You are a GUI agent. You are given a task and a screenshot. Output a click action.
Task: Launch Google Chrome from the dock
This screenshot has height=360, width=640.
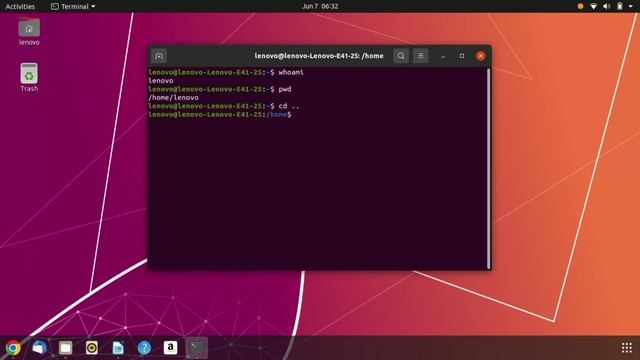13,348
